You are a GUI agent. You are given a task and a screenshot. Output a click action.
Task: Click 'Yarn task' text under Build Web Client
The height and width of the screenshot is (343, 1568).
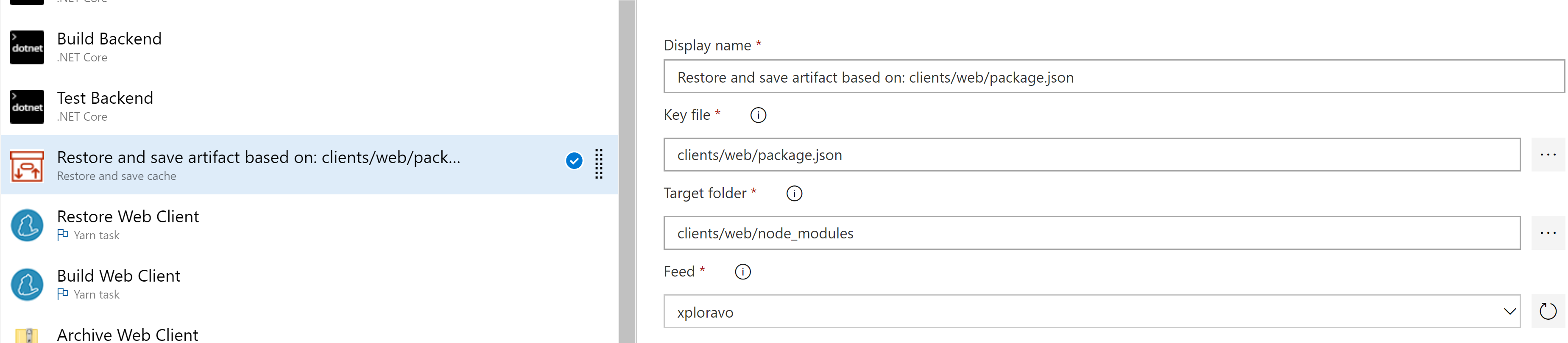(96, 295)
